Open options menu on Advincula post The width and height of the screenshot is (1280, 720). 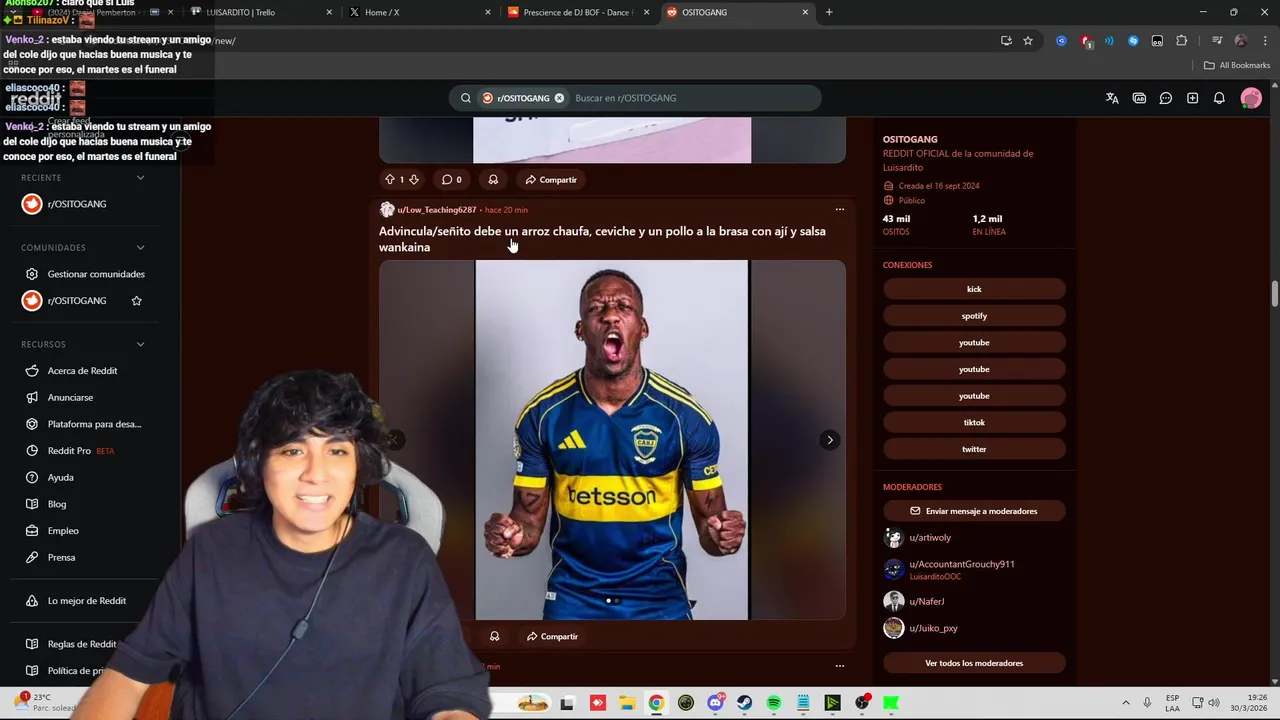click(x=840, y=210)
